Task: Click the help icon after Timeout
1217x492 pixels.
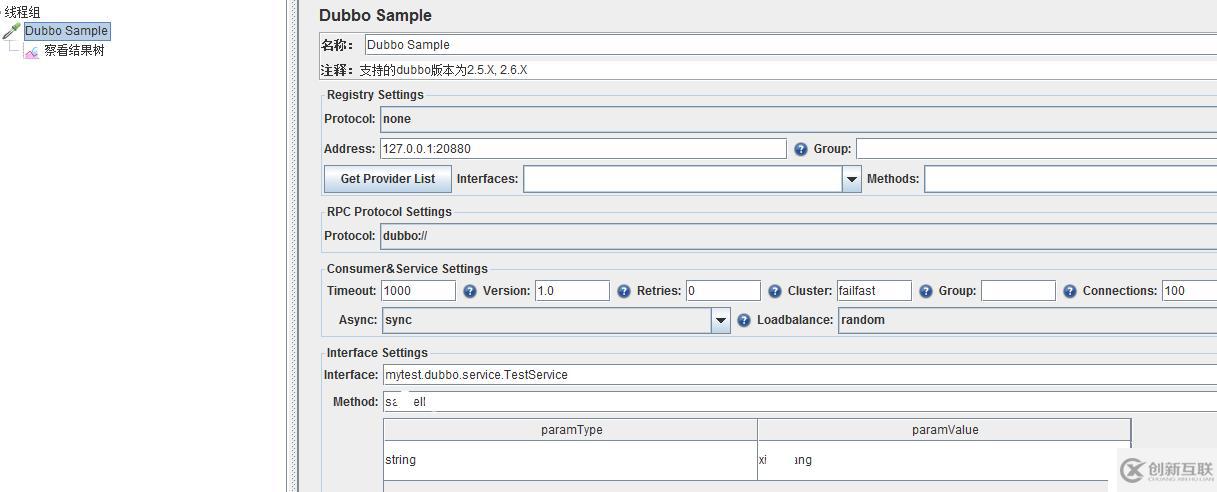Action: click(470, 291)
